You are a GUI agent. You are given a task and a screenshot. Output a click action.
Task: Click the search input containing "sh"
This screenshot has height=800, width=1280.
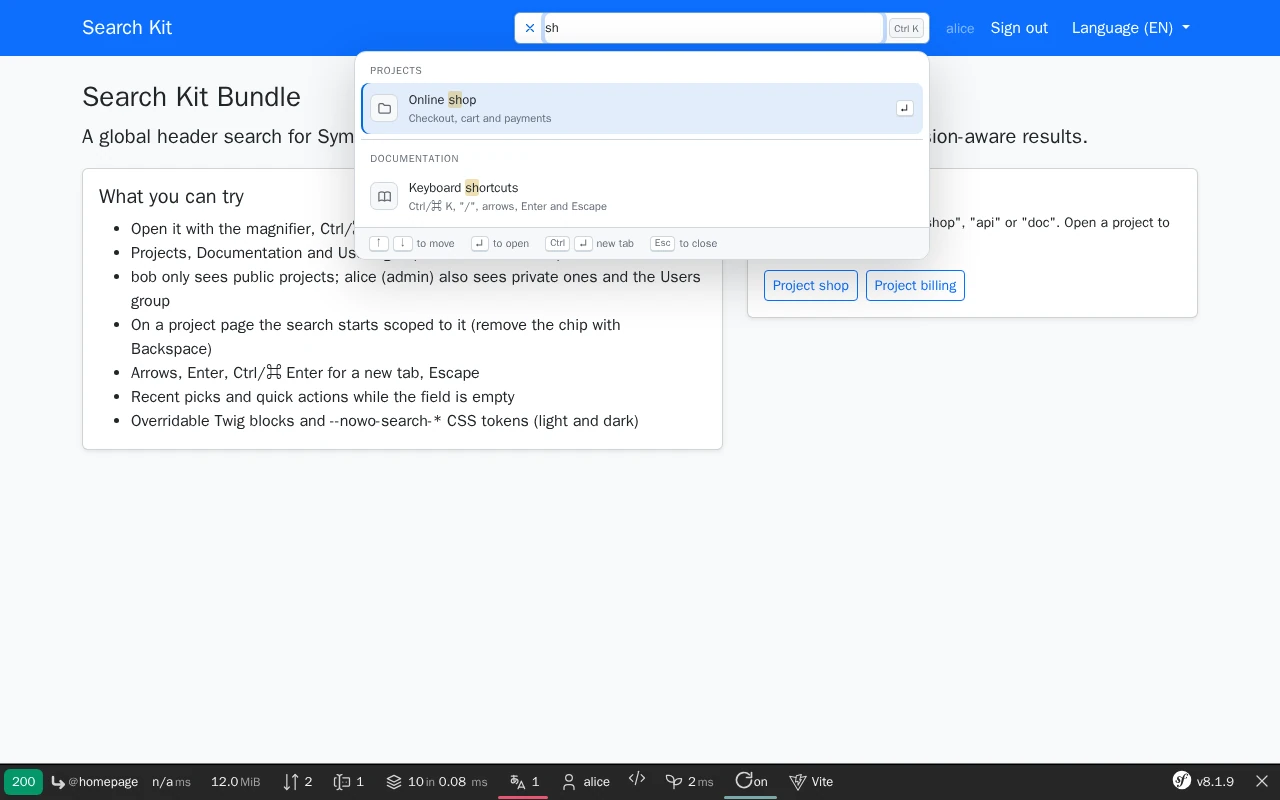(713, 28)
